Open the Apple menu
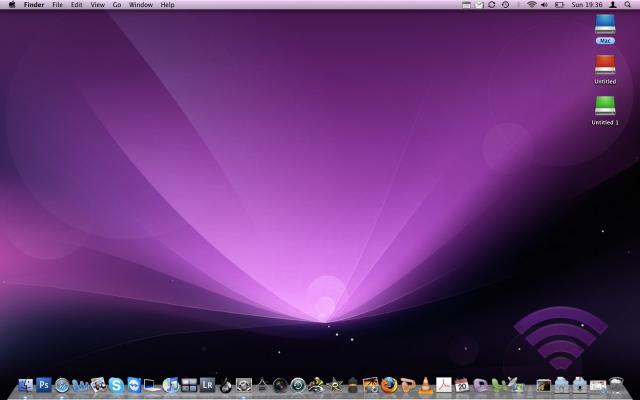Viewport: 640px width, 400px height. click(11, 4)
